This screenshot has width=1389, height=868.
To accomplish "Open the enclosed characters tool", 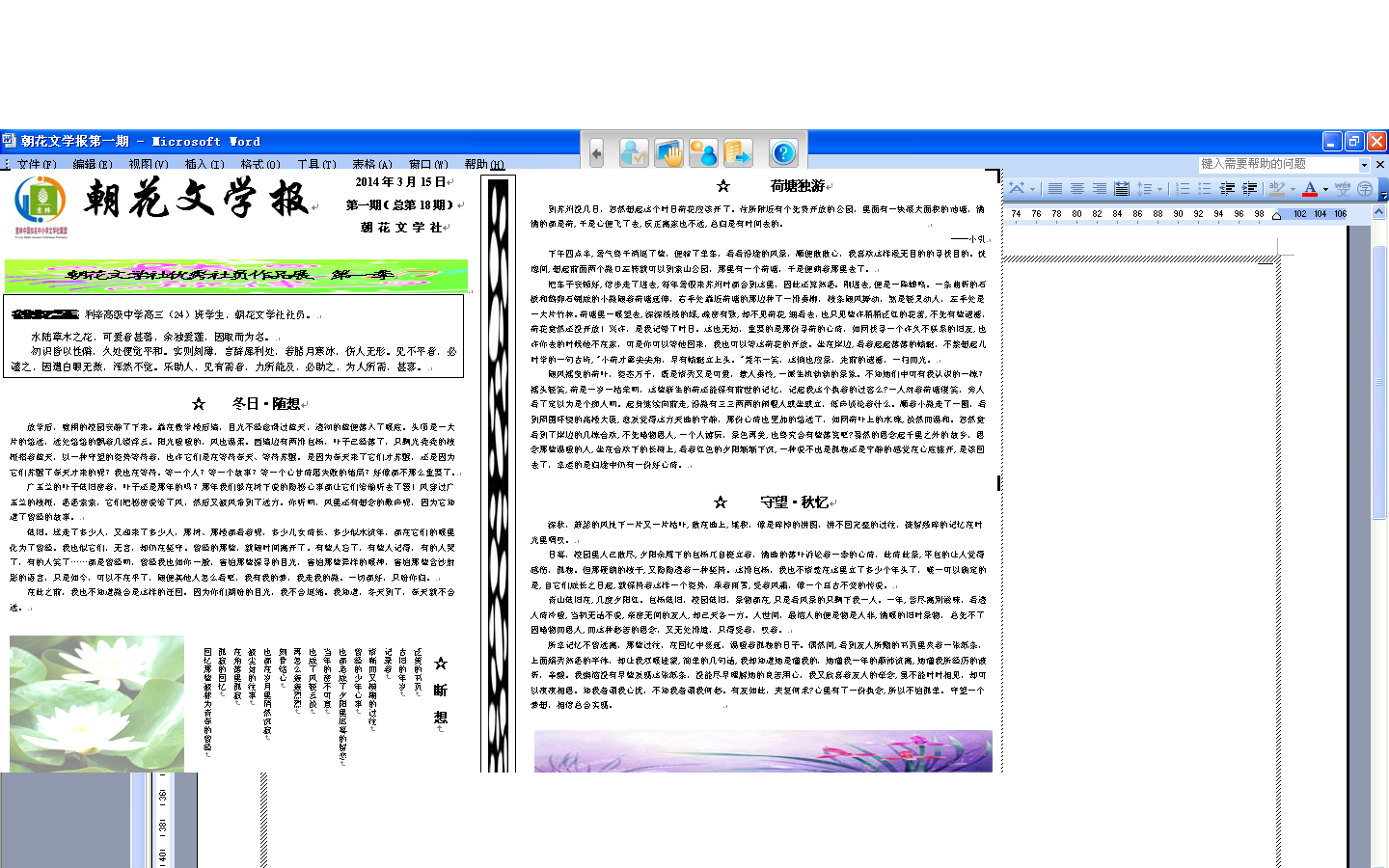I will (1365, 189).
